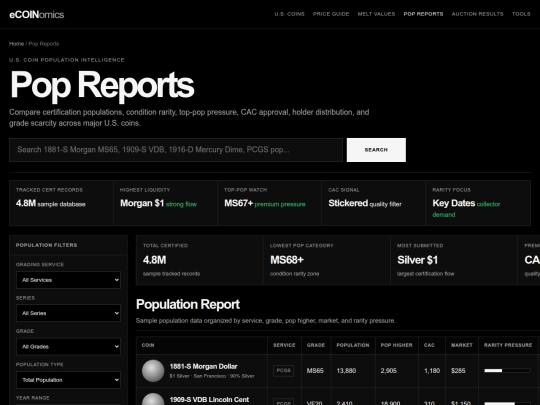Select the Pop Reports nav item
540x405 pixels.
click(423, 14)
